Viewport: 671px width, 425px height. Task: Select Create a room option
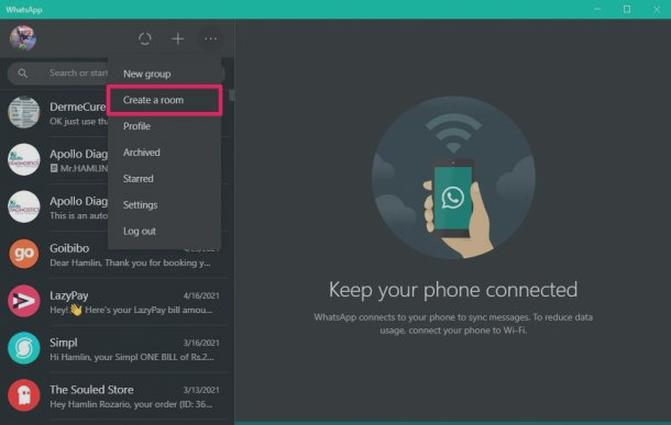[164, 100]
